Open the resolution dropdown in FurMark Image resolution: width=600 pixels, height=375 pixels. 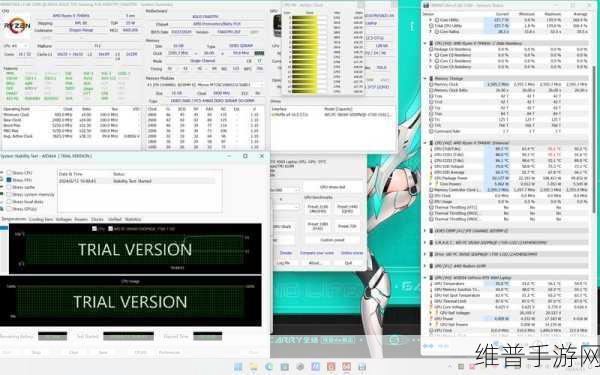pos(285,190)
